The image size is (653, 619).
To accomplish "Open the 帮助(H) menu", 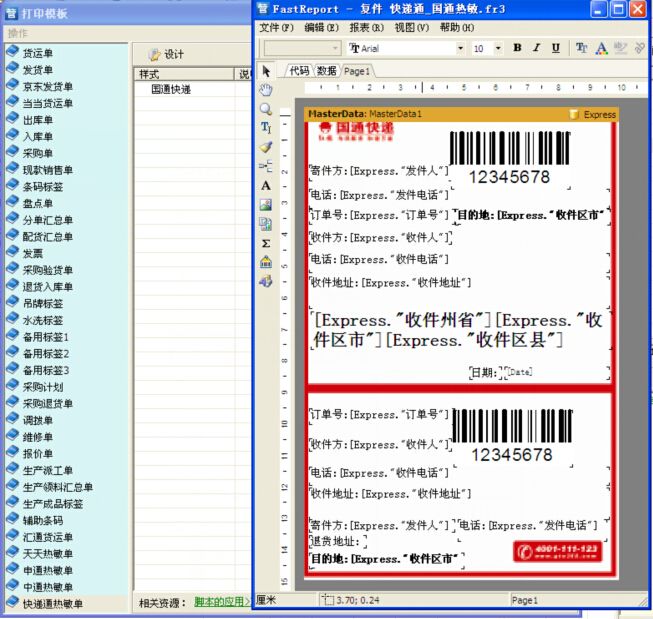I will [457, 27].
